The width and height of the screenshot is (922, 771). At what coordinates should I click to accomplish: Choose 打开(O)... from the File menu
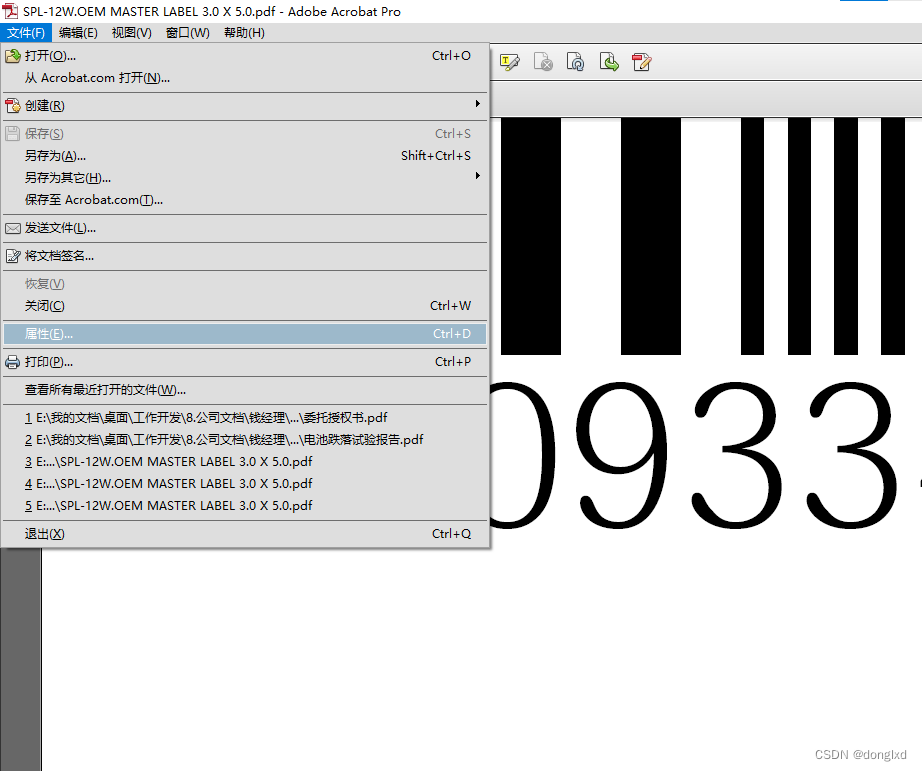[245, 56]
